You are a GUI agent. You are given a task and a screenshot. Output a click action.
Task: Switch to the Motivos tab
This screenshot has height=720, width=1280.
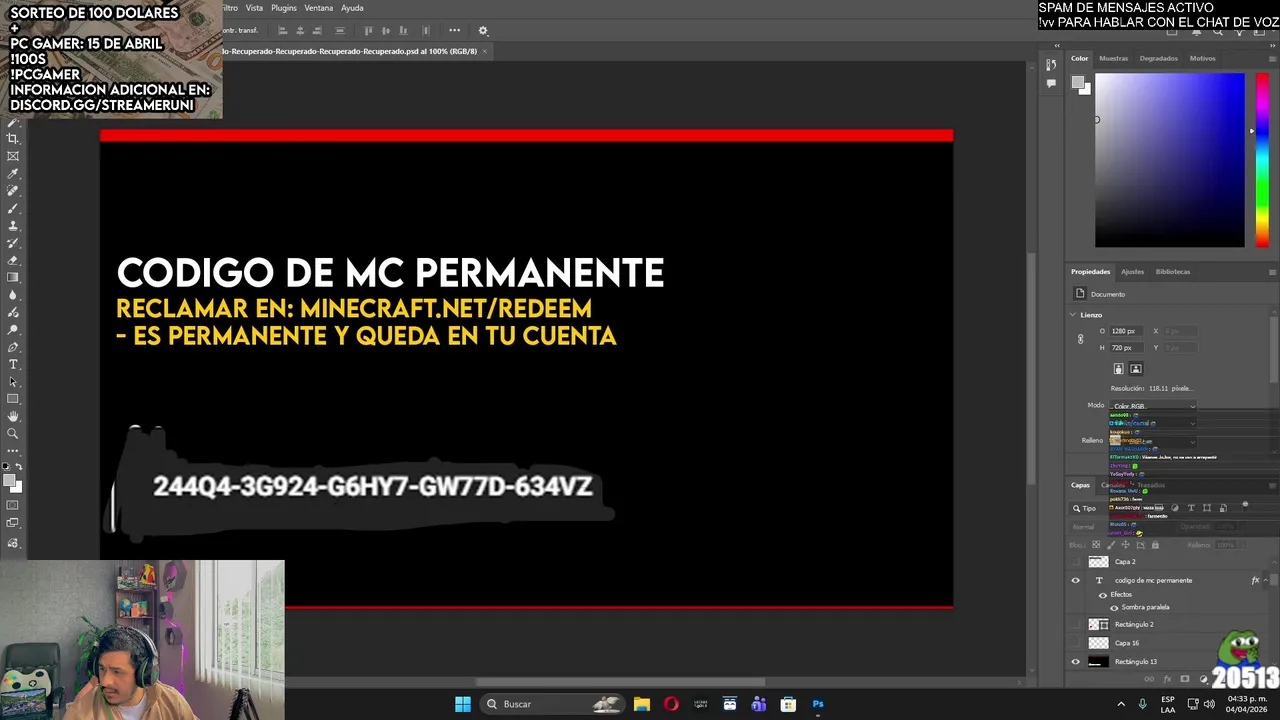click(x=1202, y=58)
